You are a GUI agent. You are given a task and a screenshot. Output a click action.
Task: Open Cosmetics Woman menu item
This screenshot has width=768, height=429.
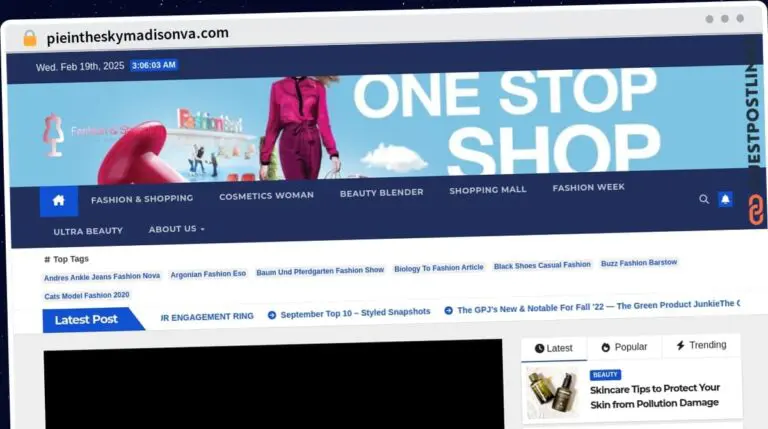click(266, 196)
